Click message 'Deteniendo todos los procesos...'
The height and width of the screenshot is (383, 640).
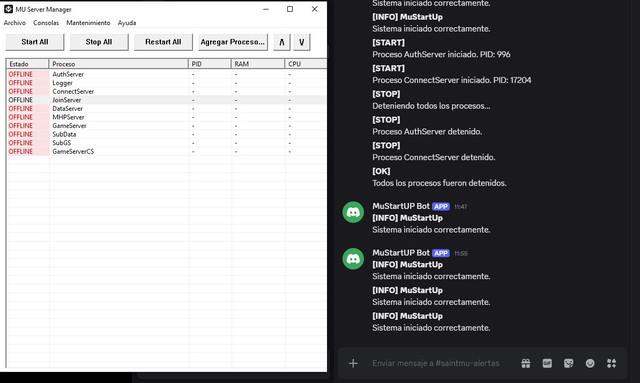point(431,106)
